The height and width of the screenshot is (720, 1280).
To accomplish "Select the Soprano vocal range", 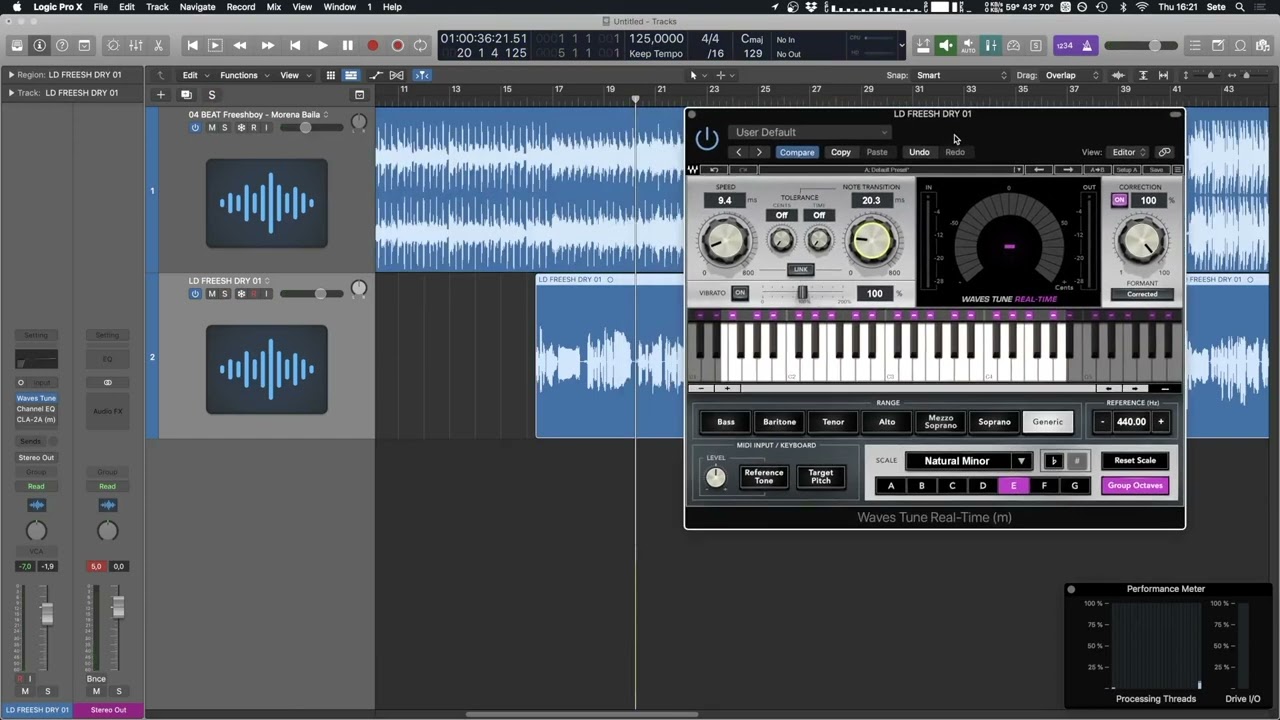I will pos(994,422).
